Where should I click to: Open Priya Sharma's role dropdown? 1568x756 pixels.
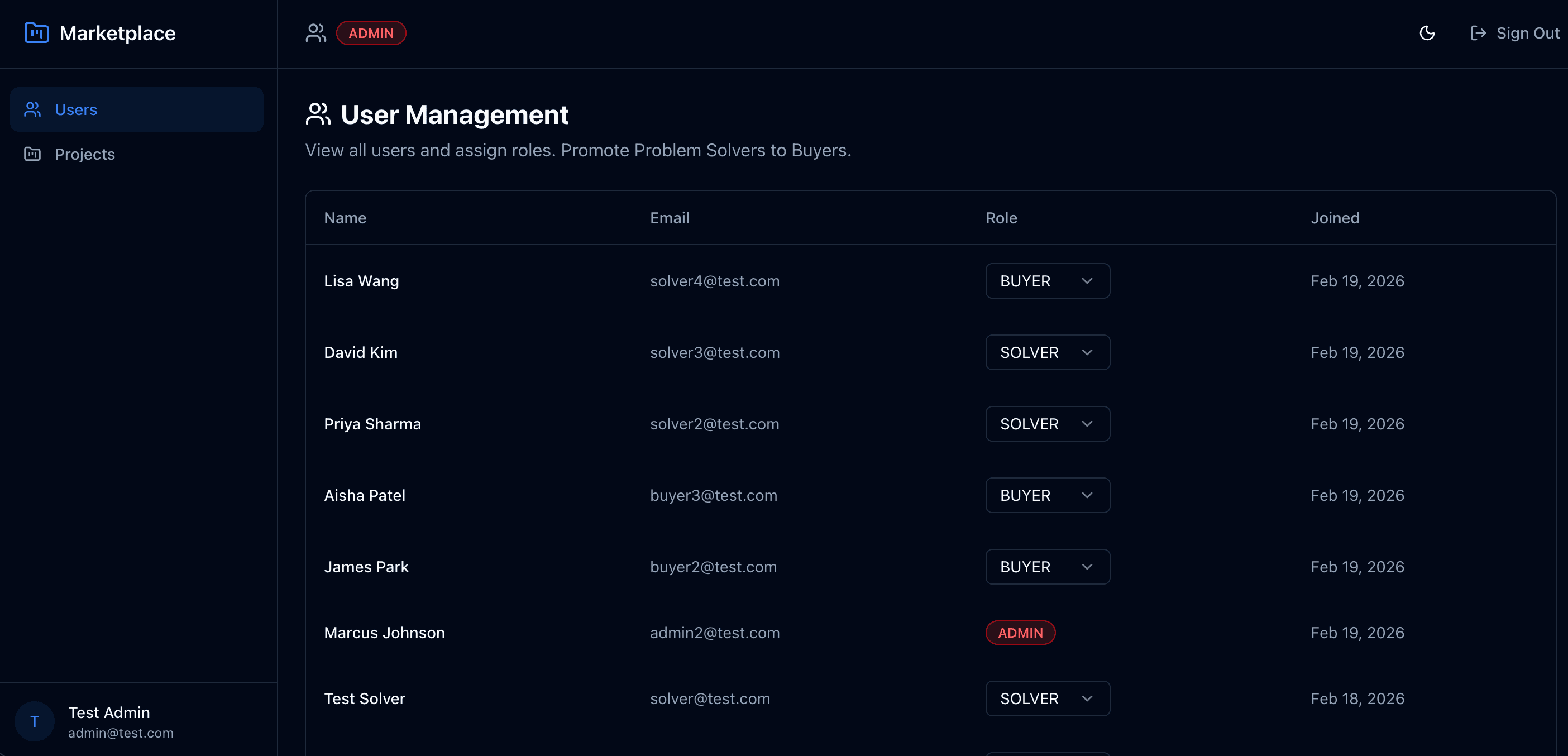click(x=1048, y=424)
